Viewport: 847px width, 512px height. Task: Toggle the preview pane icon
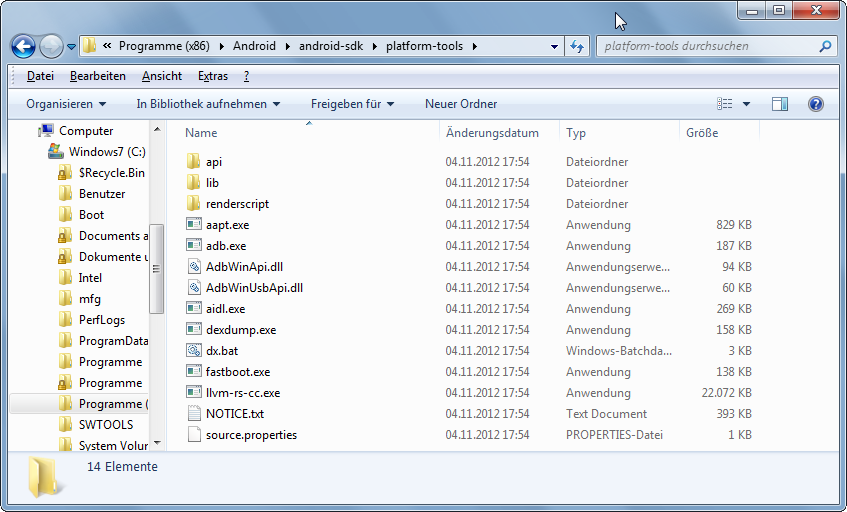[779, 104]
